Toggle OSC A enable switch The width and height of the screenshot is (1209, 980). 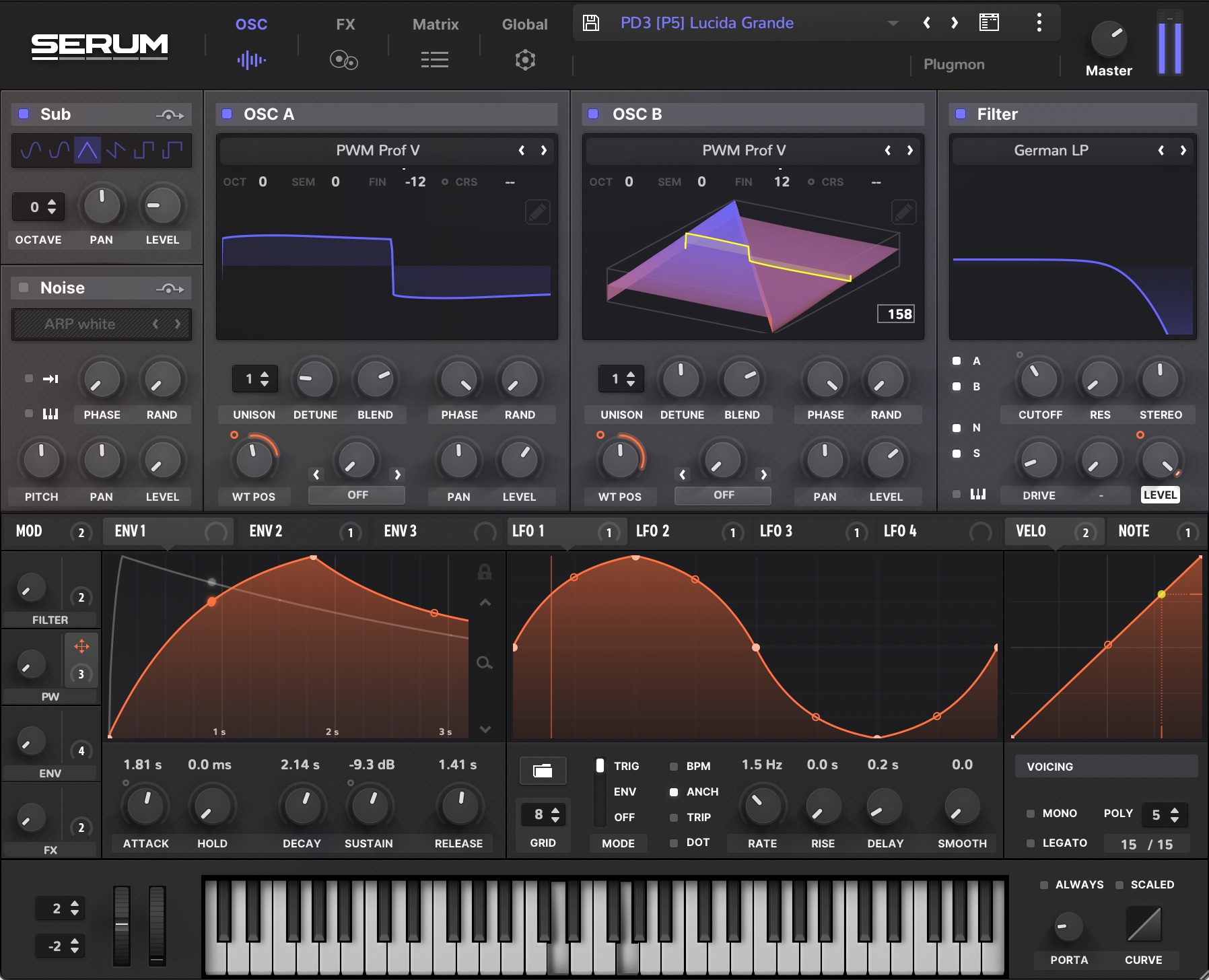pyautogui.click(x=228, y=114)
